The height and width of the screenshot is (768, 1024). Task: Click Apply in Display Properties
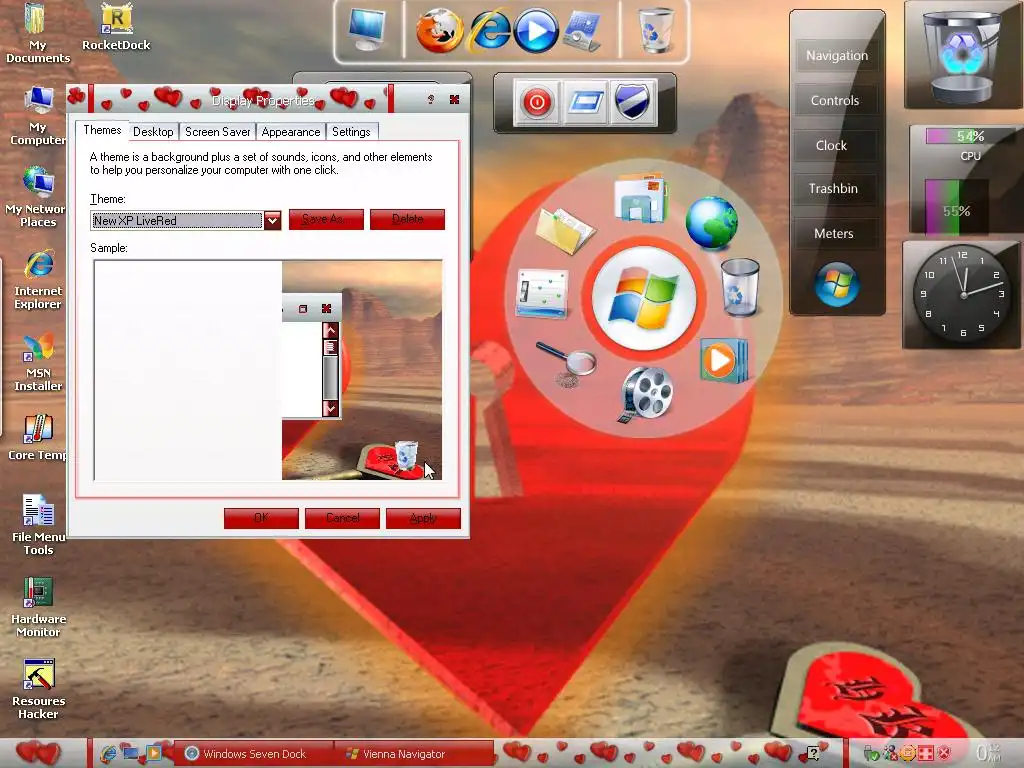[423, 519]
